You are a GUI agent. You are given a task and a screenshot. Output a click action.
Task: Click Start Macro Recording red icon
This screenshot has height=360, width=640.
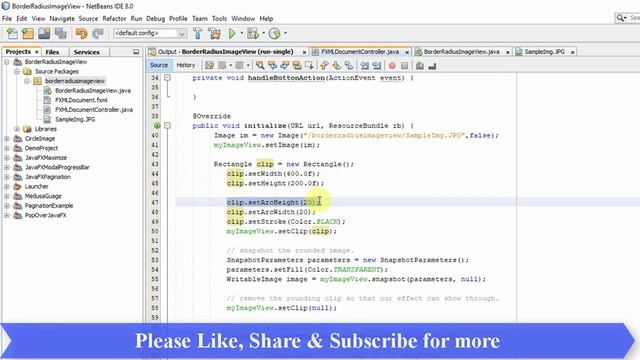coord(392,65)
